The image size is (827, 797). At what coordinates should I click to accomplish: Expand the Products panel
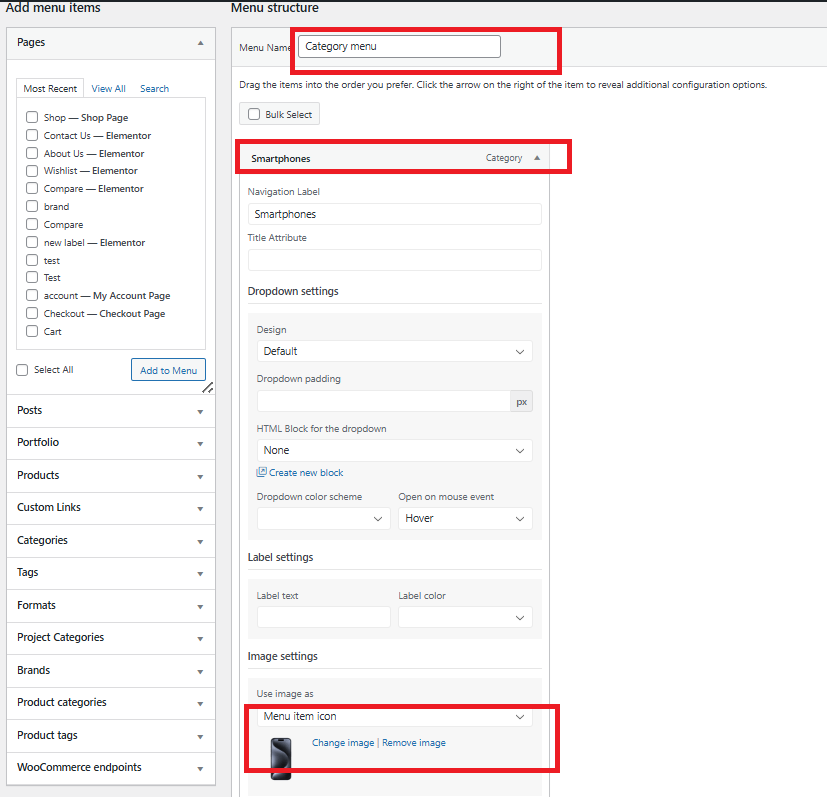(x=111, y=476)
